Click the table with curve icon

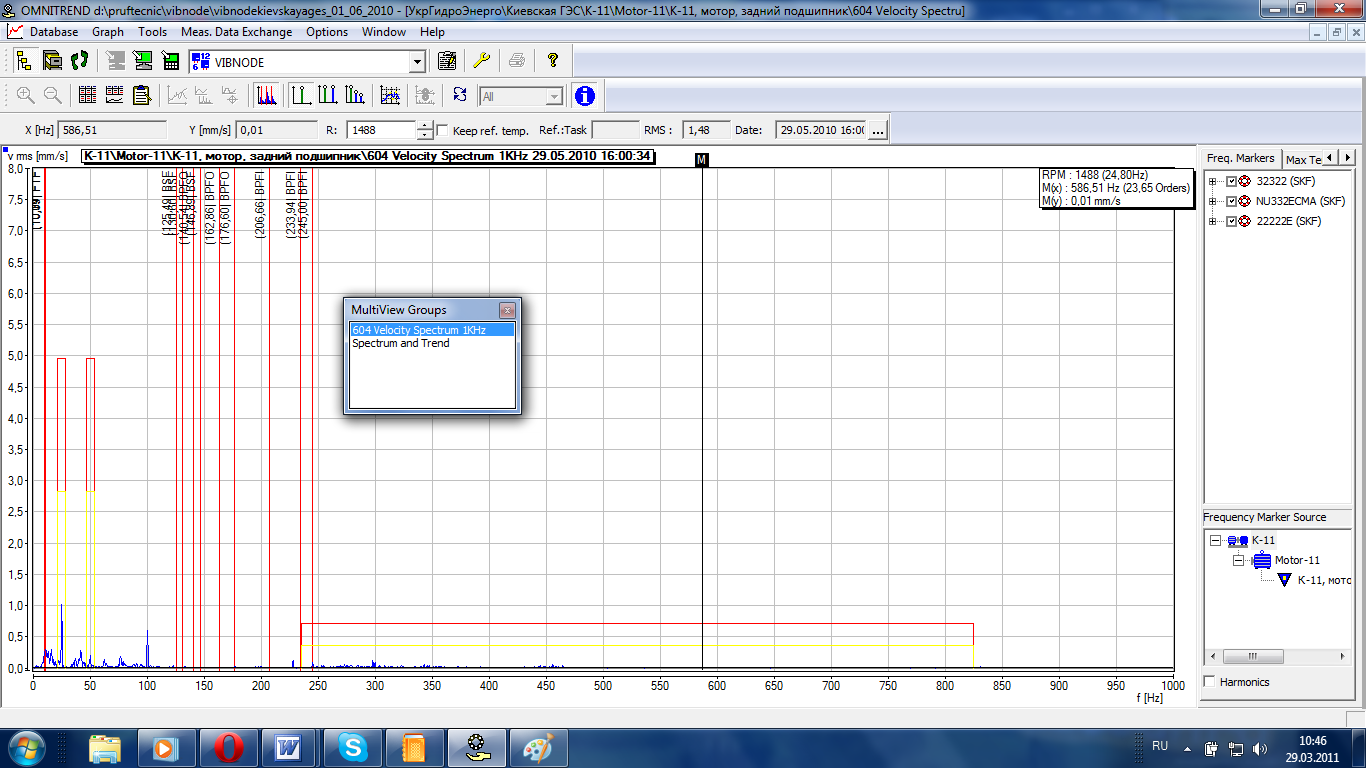[115, 96]
